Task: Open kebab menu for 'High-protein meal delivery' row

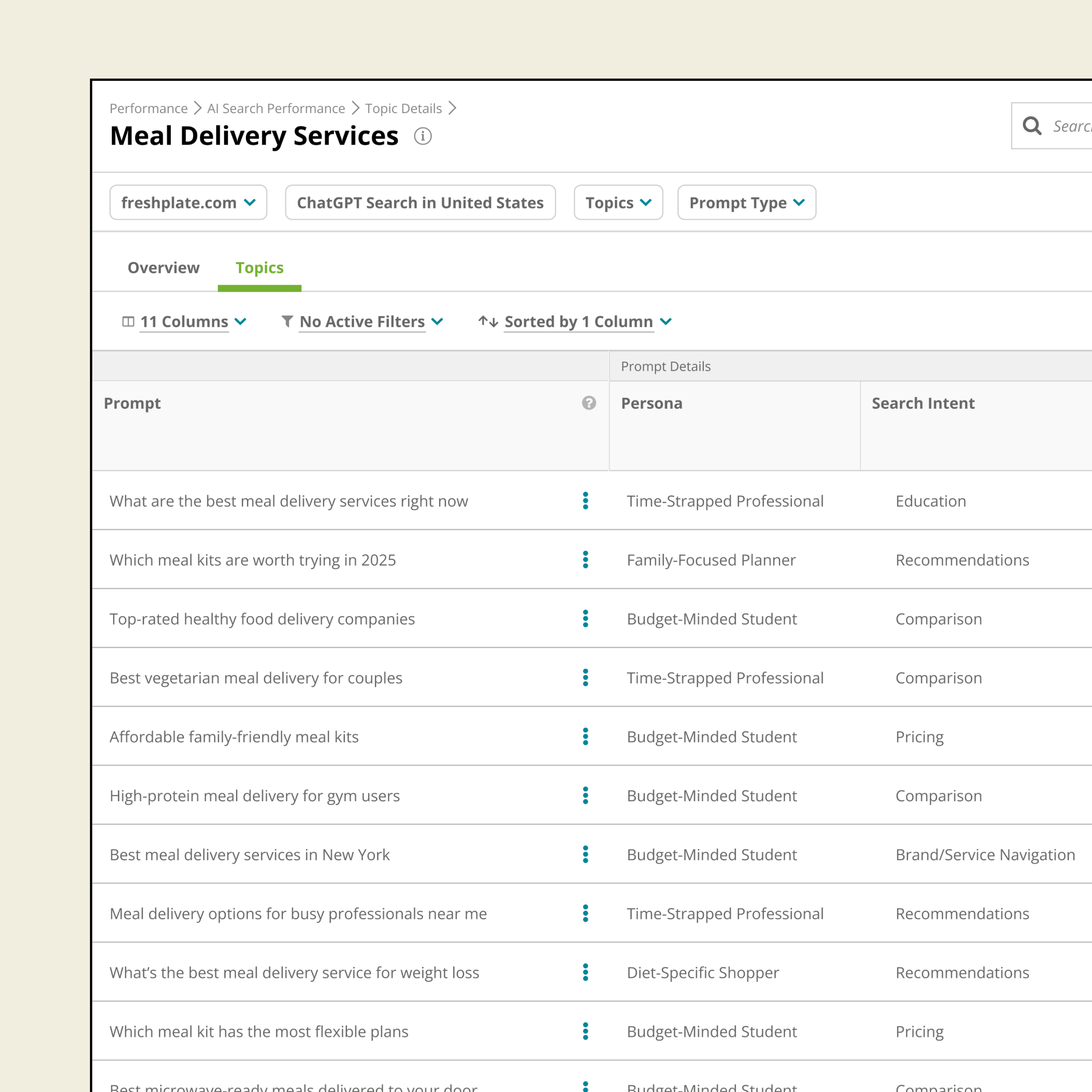Action: [x=585, y=795]
